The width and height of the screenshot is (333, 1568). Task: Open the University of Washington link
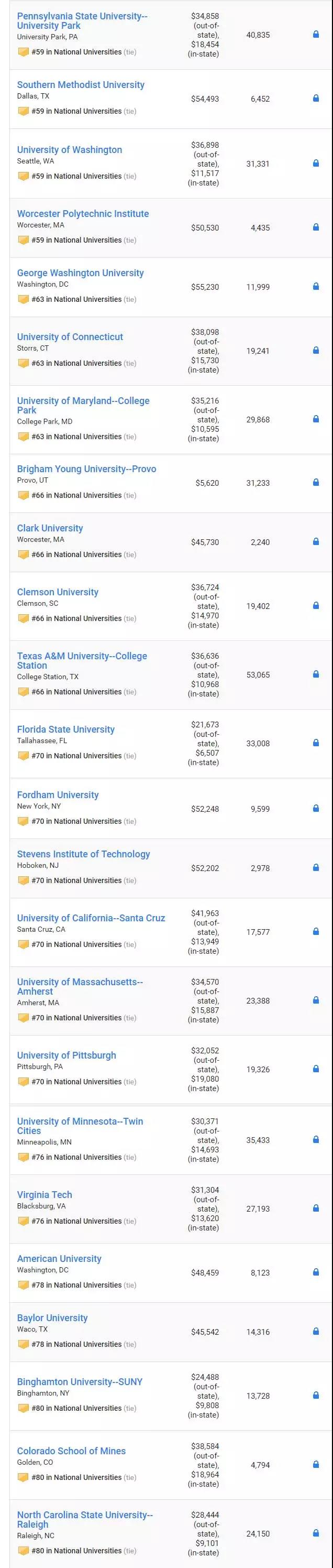tap(69, 150)
